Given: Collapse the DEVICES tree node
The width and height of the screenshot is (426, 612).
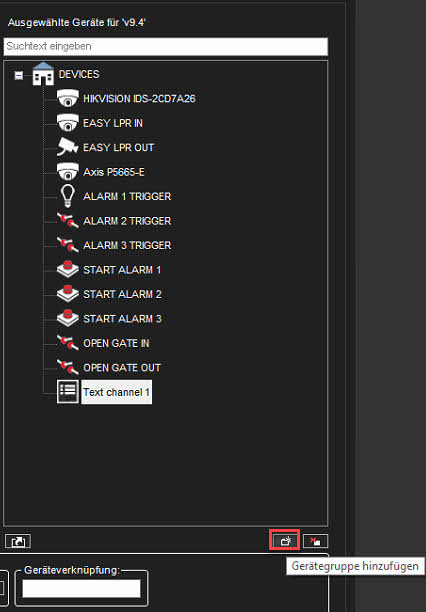Looking at the screenshot, I should click(19, 75).
